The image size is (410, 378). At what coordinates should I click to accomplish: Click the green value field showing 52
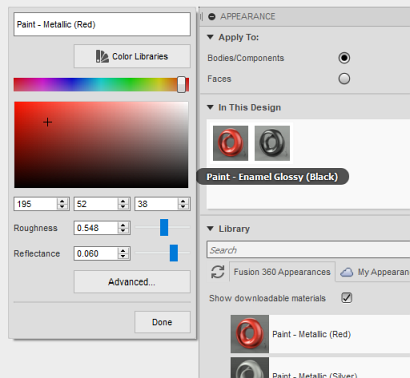(x=96, y=204)
